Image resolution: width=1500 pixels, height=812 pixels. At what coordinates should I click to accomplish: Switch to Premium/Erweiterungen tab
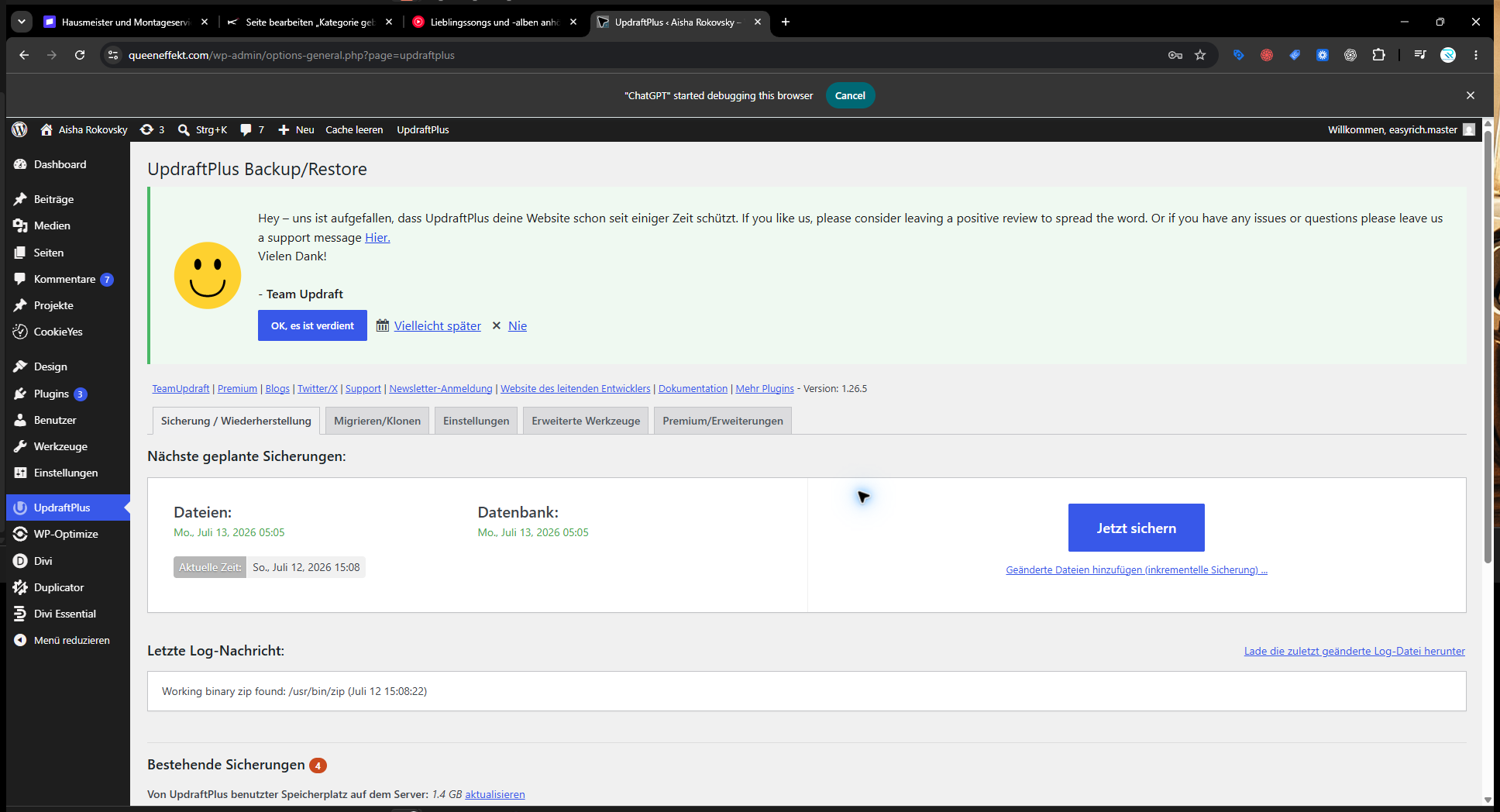pyautogui.click(x=722, y=421)
